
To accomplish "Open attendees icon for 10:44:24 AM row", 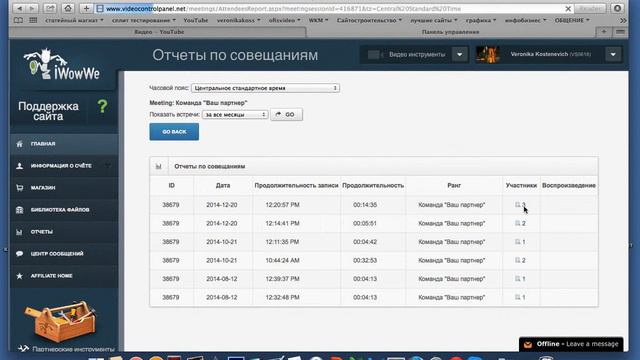I will (x=517, y=260).
